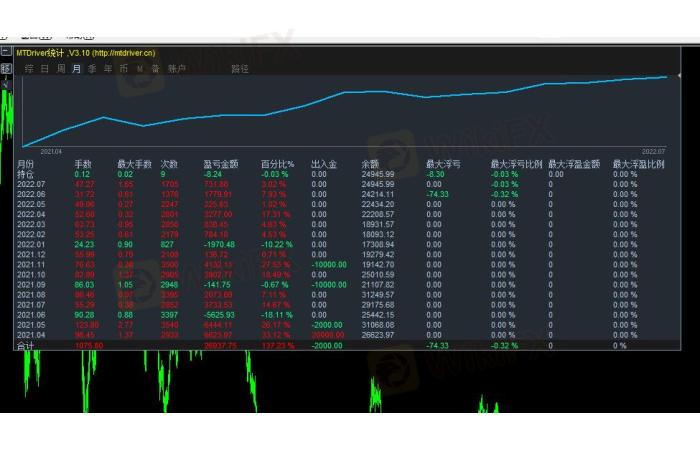Switch to the 季 quarterly tab

[x=93, y=69]
